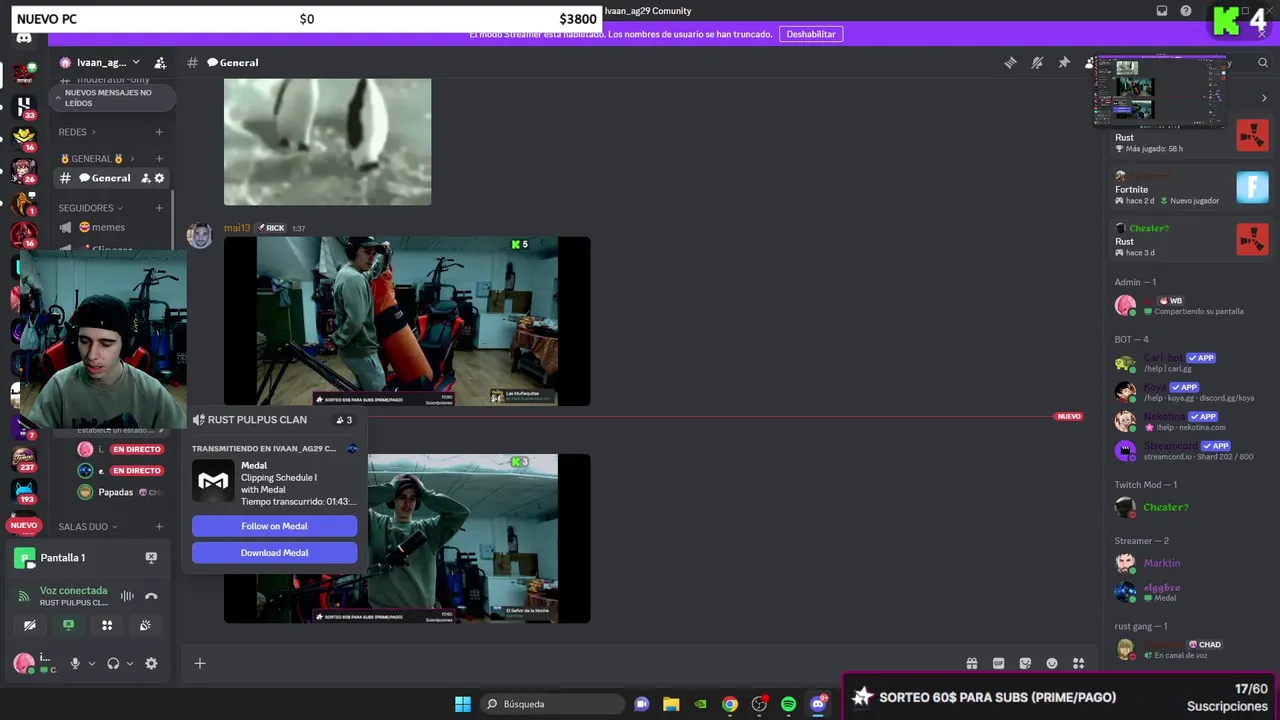The height and width of the screenshot is (720, 1280).
Task: Toggle the camera on or off
Action: tap(30, 625)
